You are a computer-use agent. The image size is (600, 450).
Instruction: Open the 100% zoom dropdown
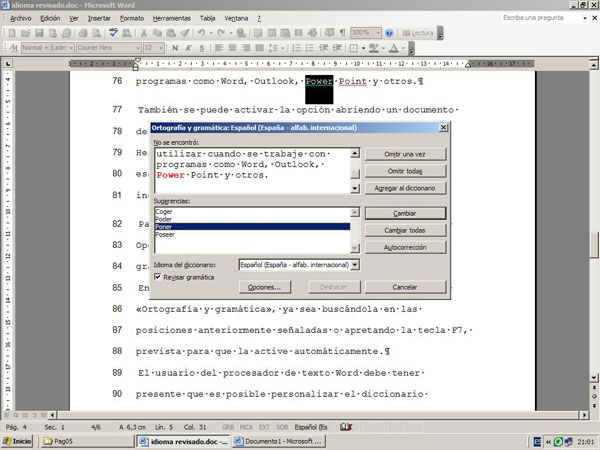tap(378, 33)
